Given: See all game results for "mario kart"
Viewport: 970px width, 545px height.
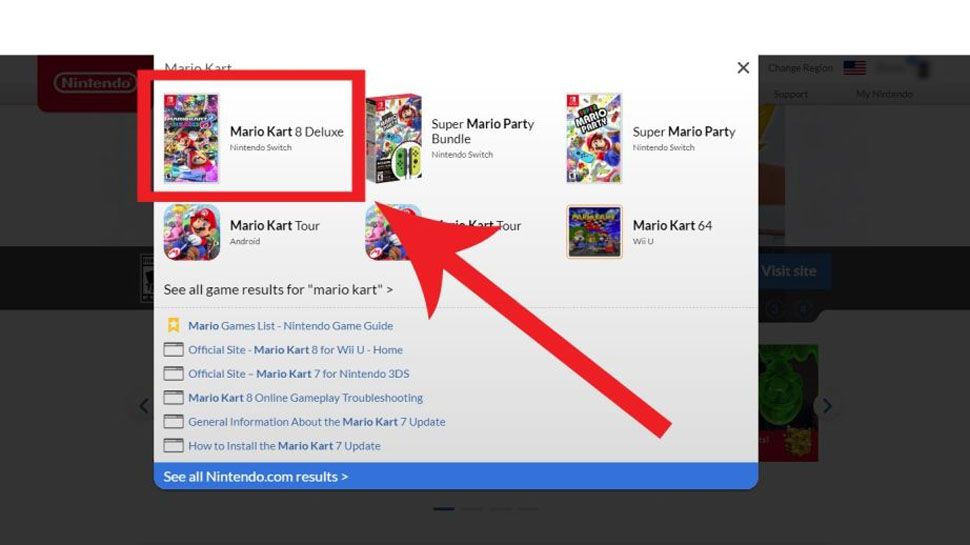Looking at the screenshot, I should [x=278, y=290].
